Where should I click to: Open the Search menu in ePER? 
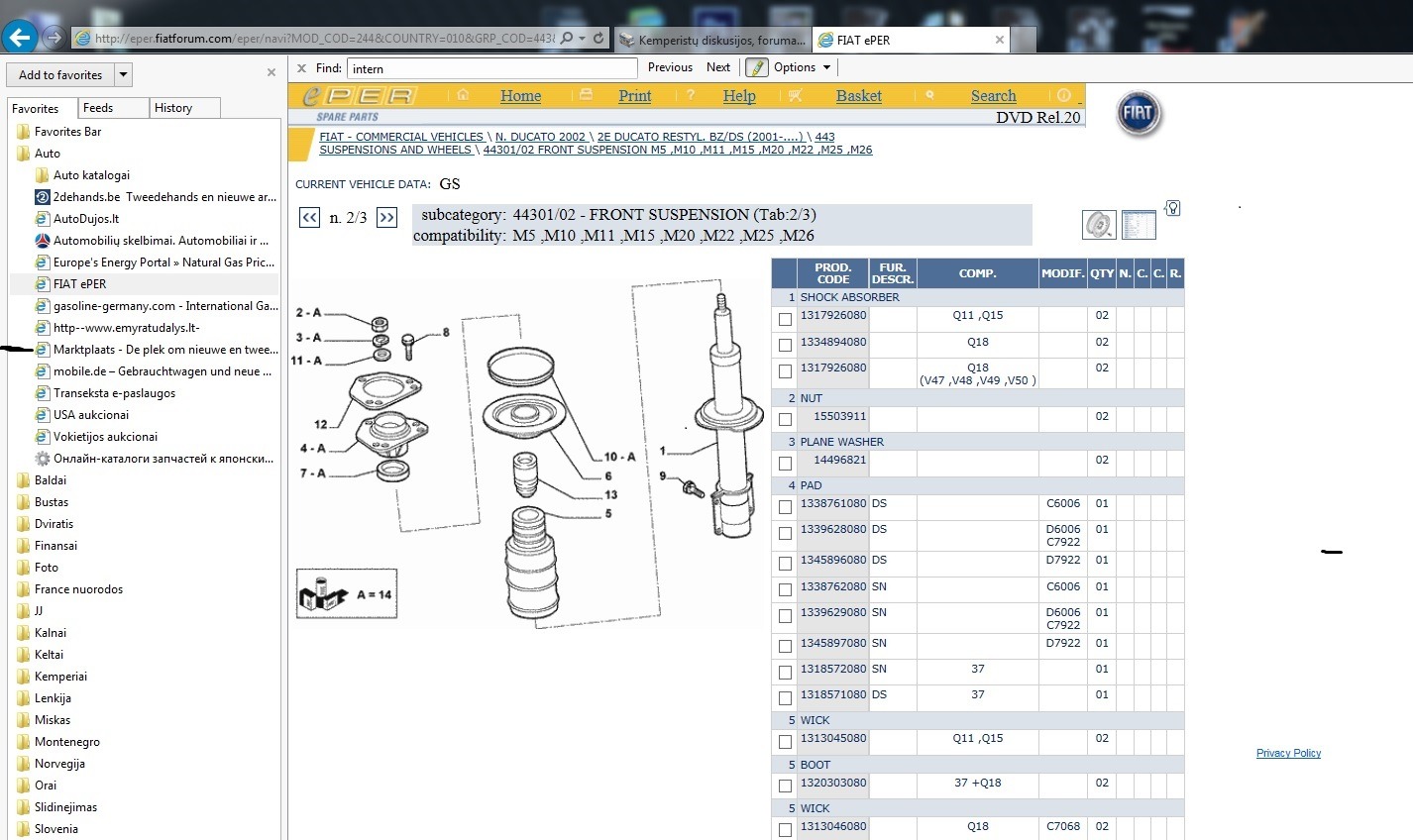[x=993, y=96]
